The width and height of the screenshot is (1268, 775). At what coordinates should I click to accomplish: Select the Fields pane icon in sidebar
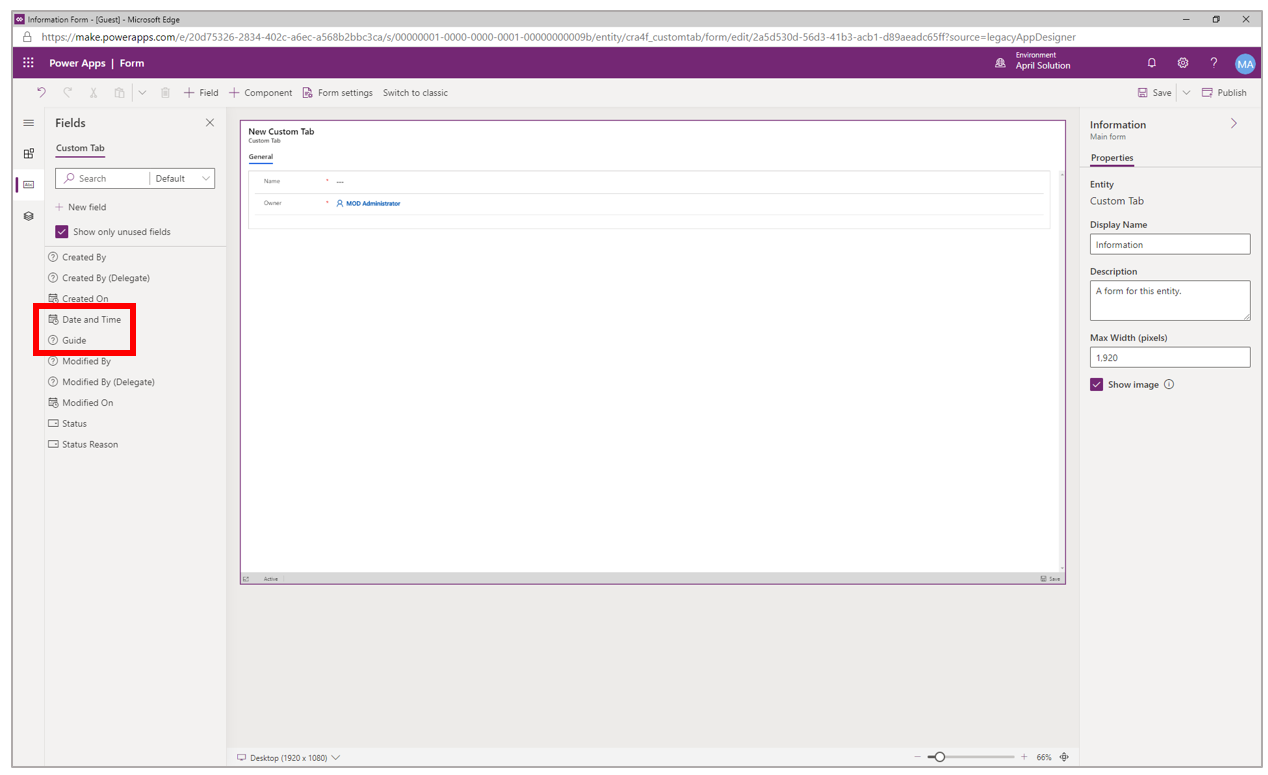pyautogui.click(x=28, y=184)
